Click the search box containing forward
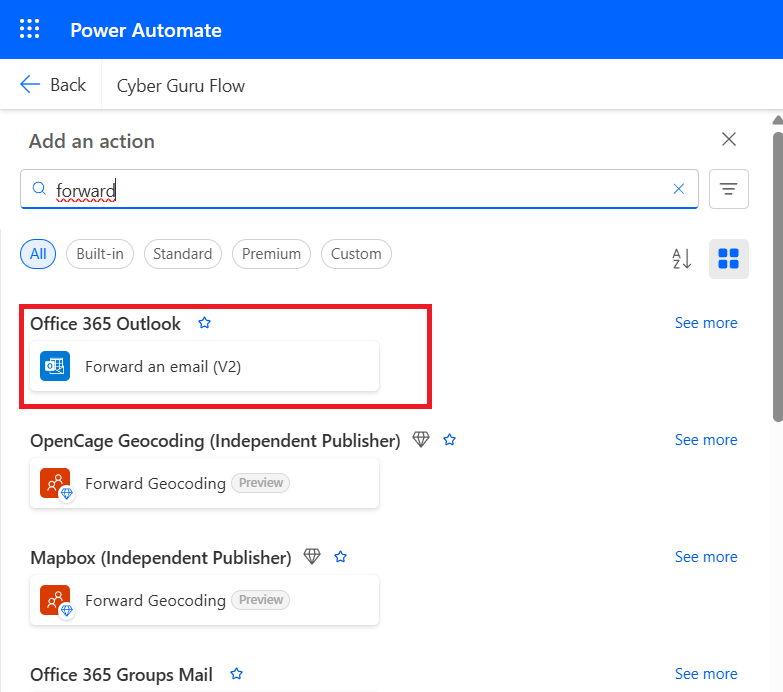 coord(359,189)
